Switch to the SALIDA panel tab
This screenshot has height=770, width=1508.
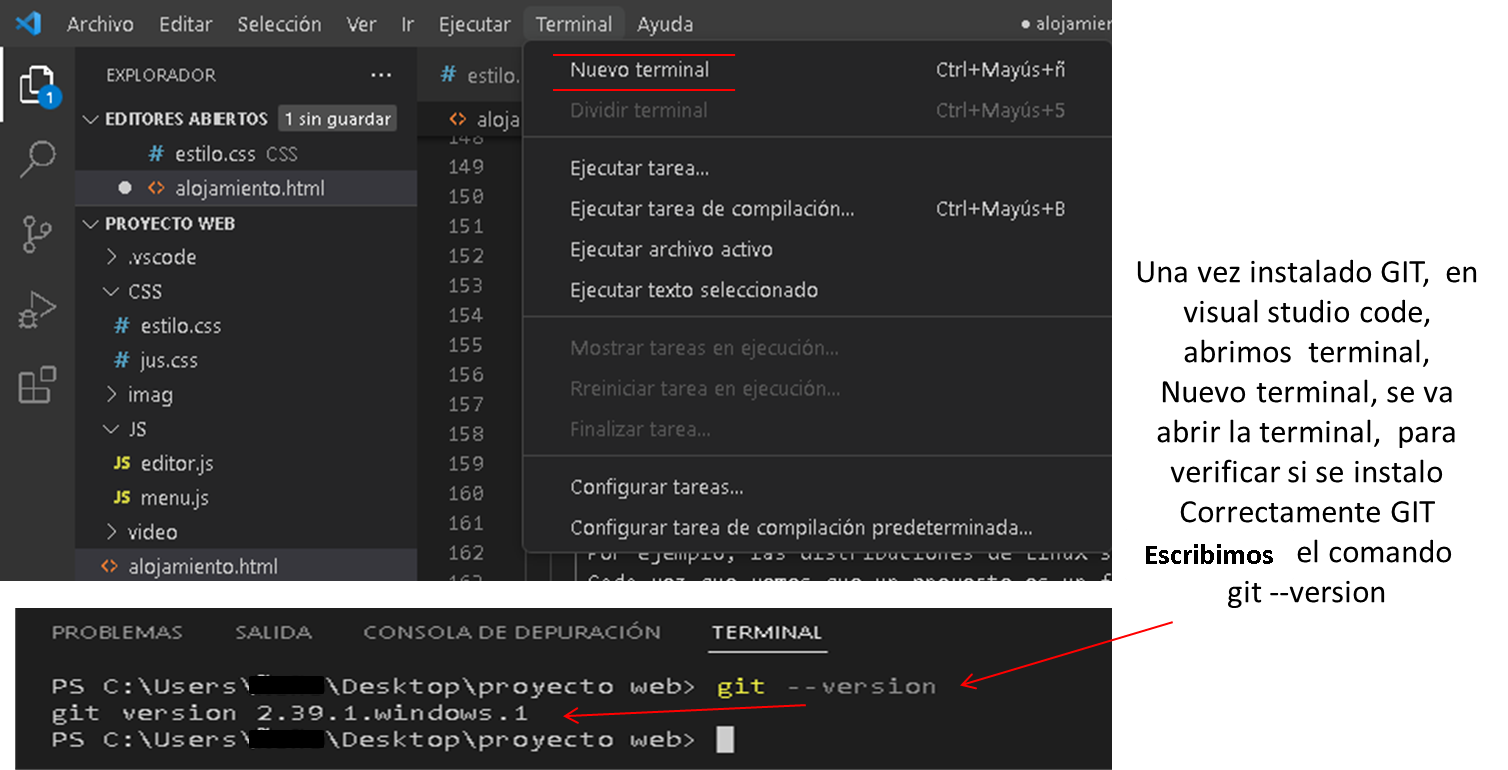coord(273,632)
